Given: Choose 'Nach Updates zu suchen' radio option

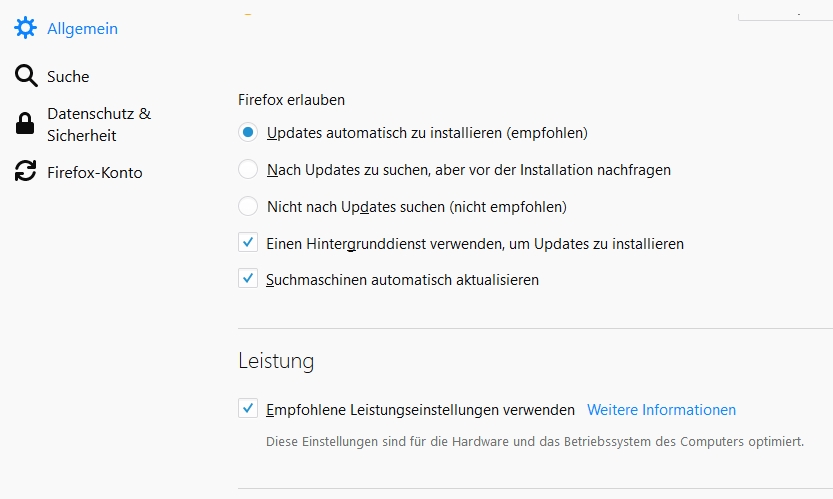Looking at the screenshot, I should coord(248,170).
